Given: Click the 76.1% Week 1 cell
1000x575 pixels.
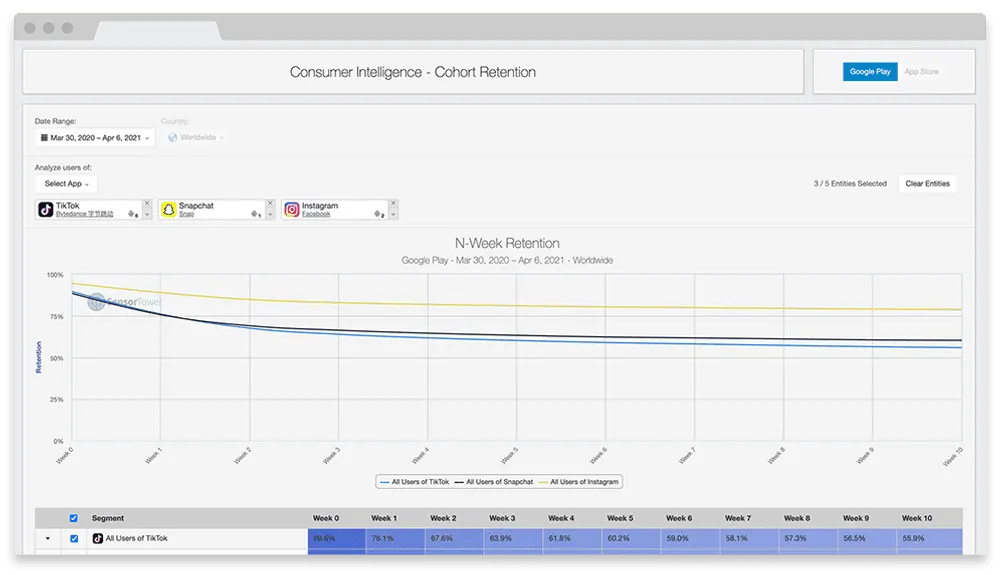Looking at the screenshot, I should pos(395,539).
